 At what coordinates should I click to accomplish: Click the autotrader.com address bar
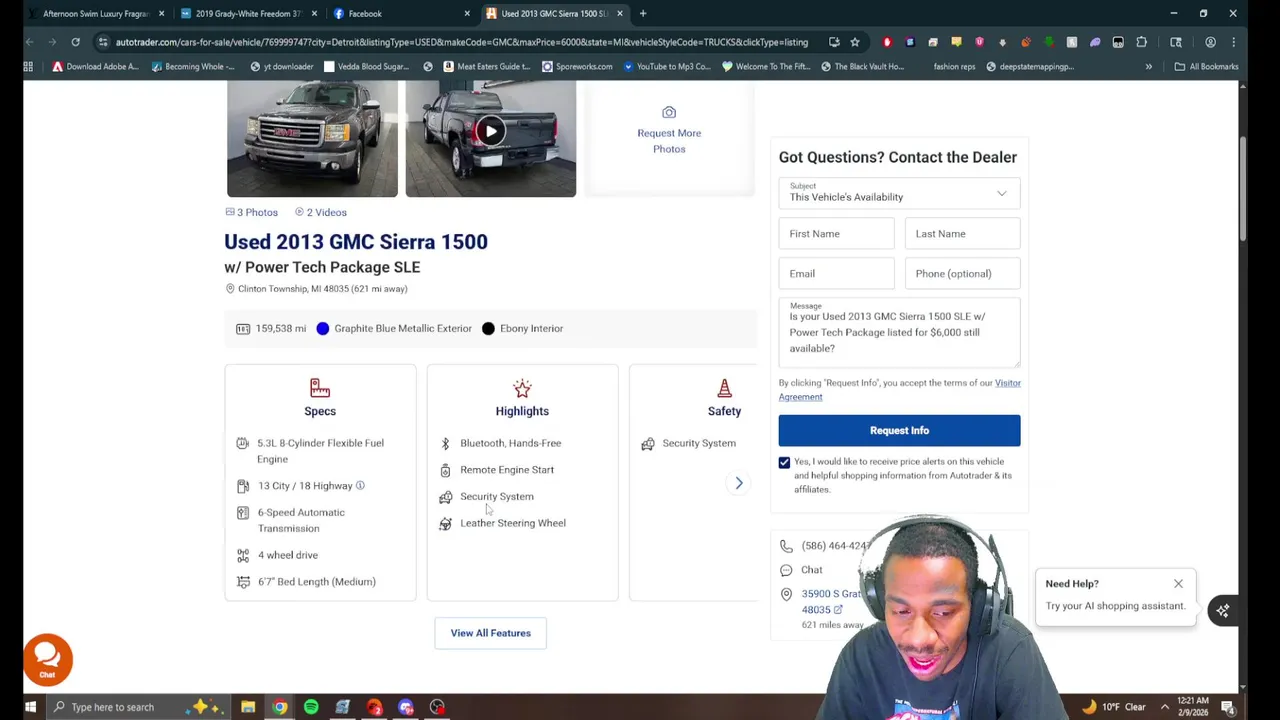[x=461, y=42]
